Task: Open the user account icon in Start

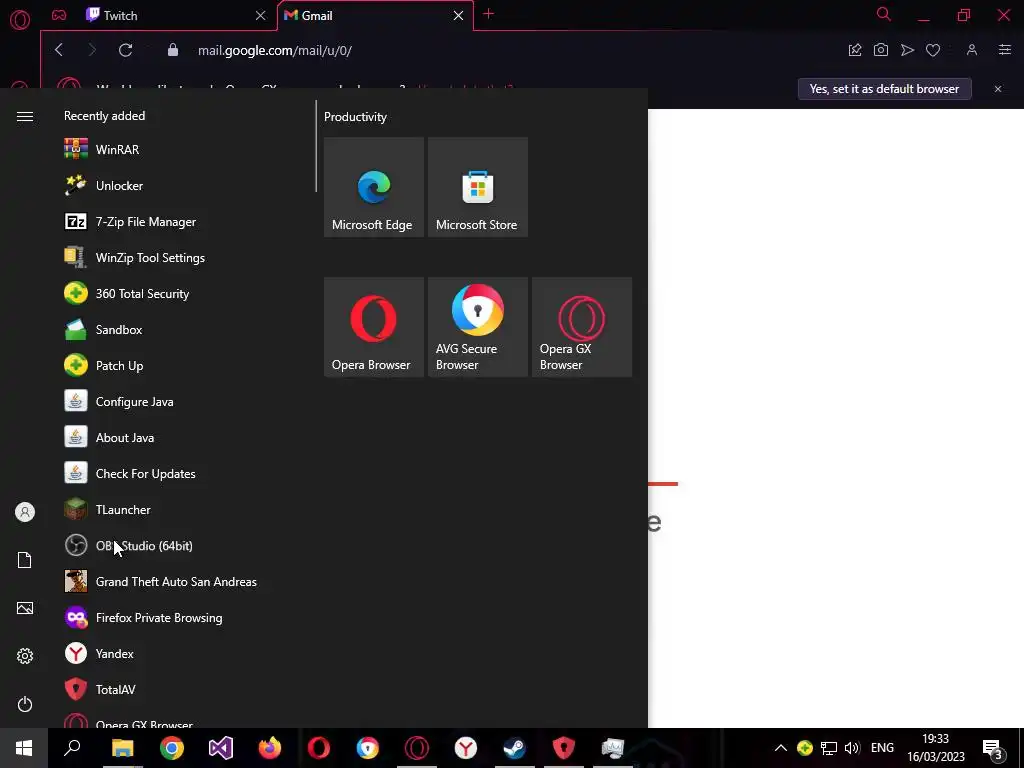Action: pyautogui.click(x=25, y=512)
